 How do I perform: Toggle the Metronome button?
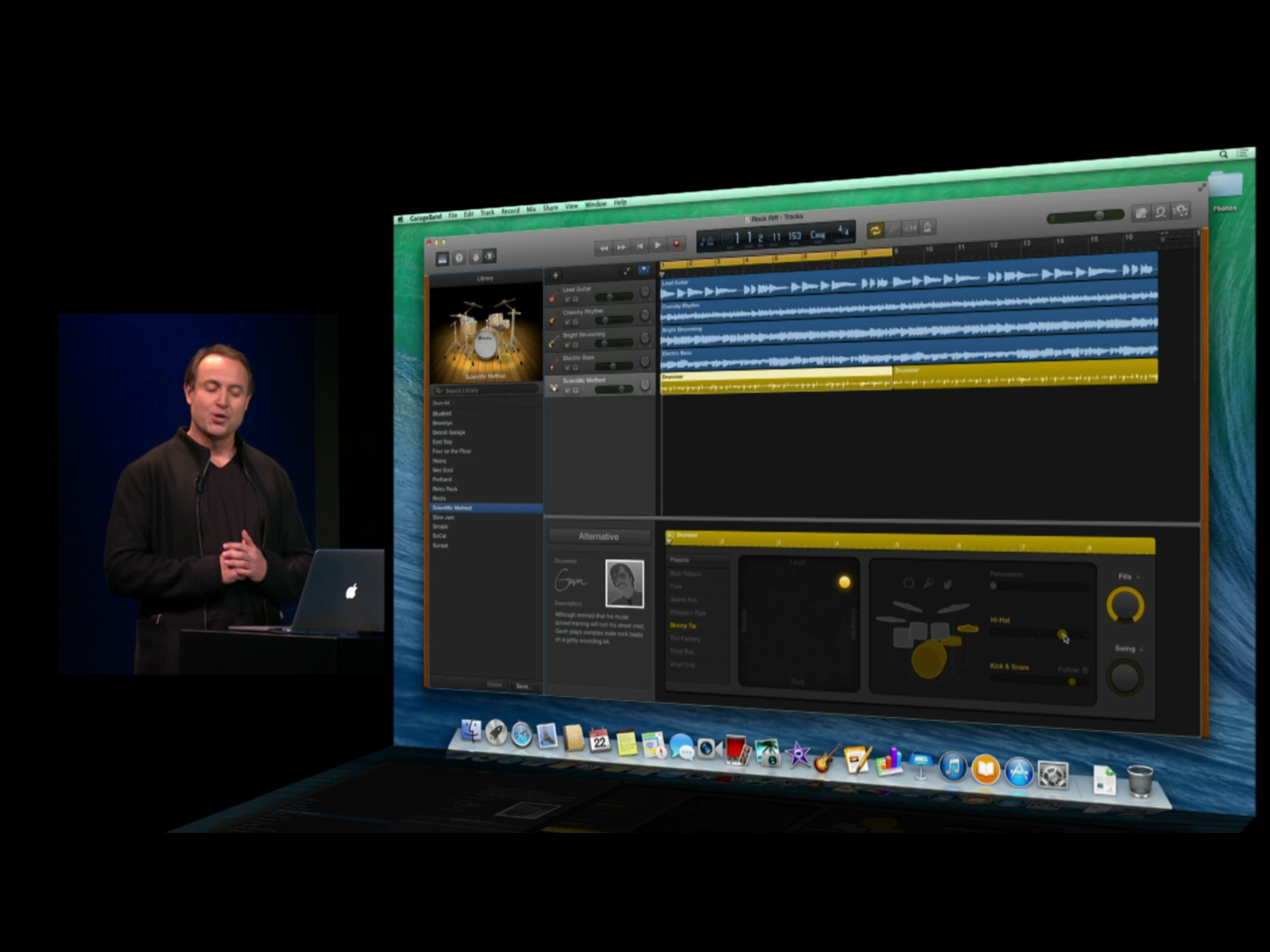927,227
